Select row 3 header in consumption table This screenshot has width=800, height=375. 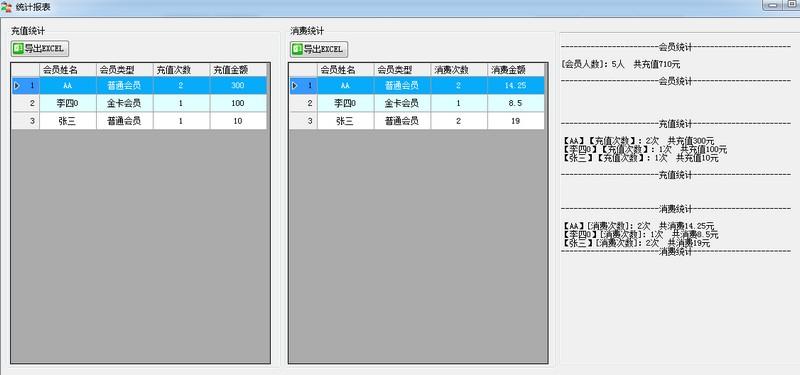coord(304,121)
